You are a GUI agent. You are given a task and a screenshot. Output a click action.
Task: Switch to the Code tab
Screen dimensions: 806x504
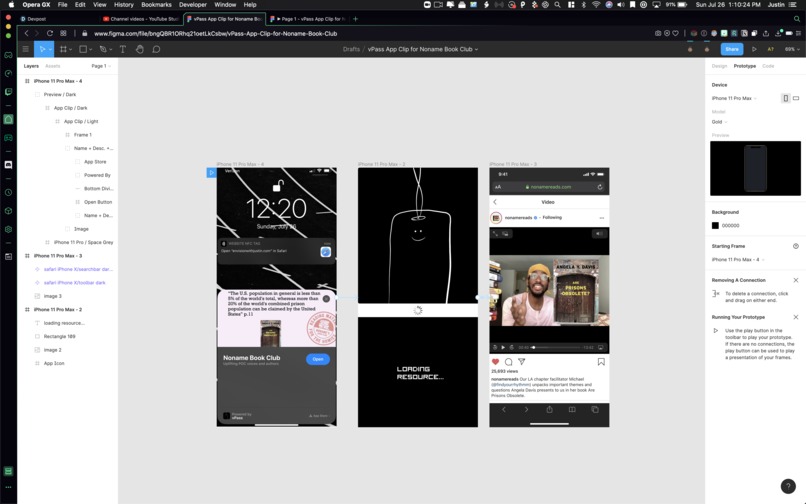768,66
